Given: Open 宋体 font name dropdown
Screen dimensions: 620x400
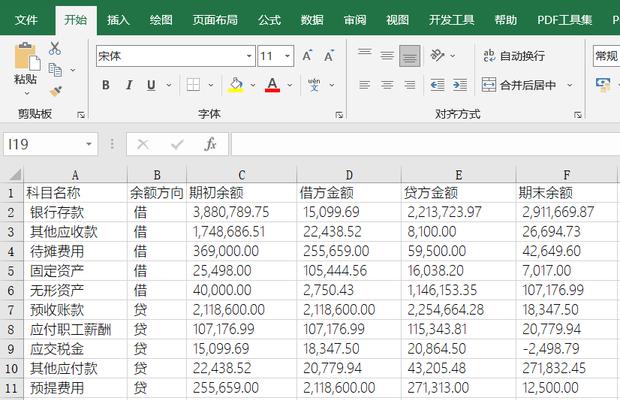Looking at the screenshot, I should [x=249, y=56].
